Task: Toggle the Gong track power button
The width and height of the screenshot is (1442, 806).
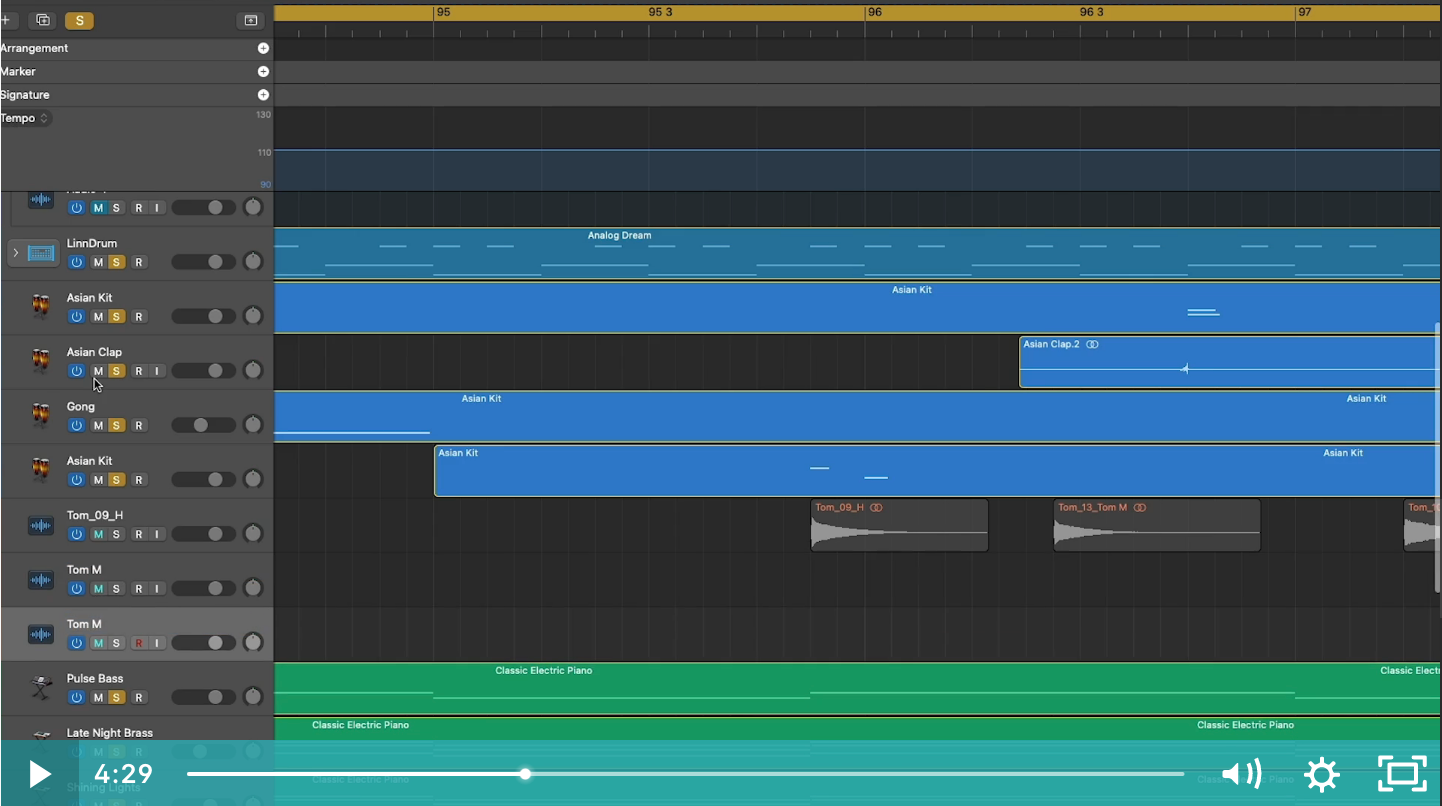Action: click(x=76, y=425)
